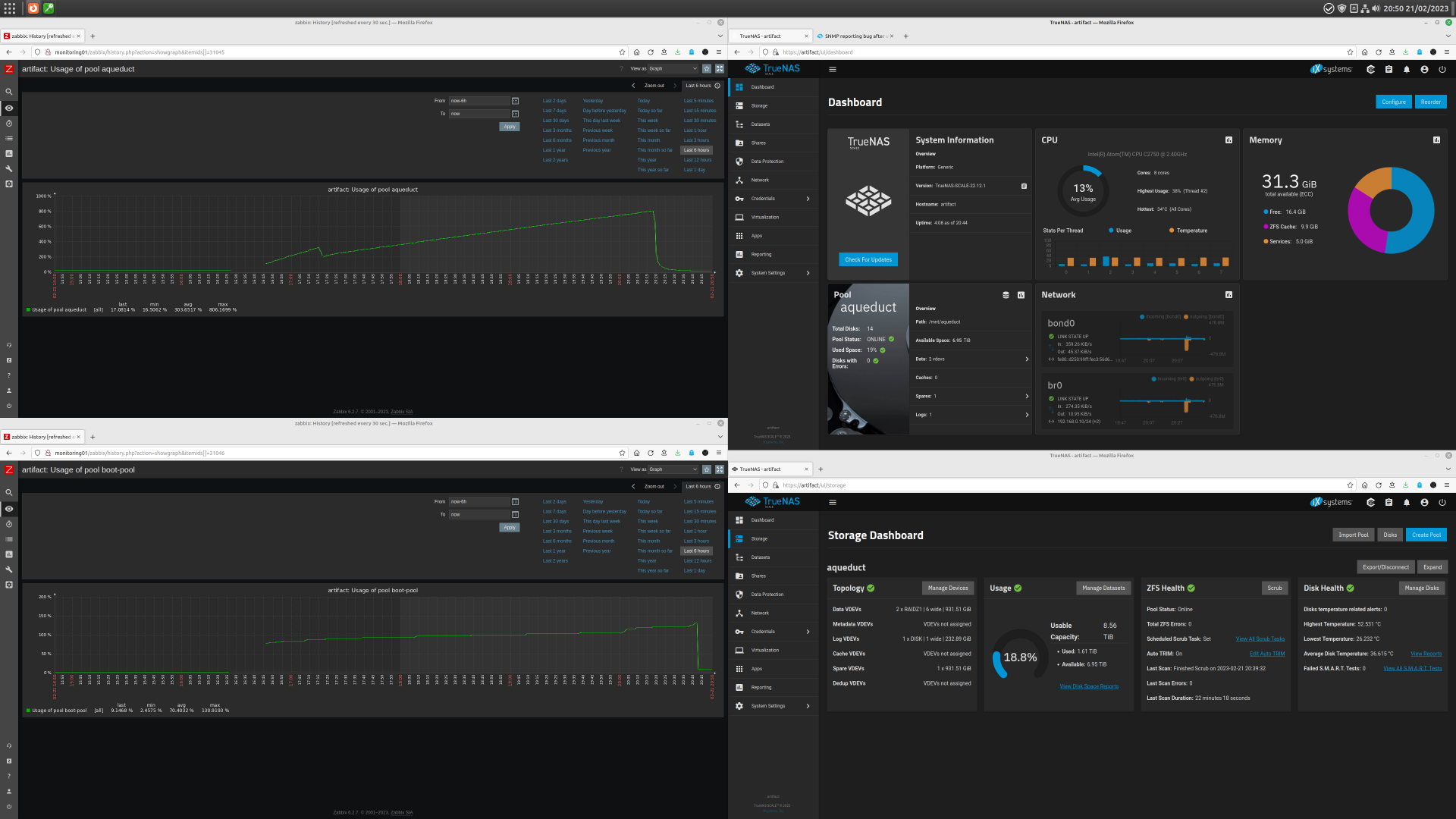Viewport: 1456px width, 819px height.
Task: Expand the Data: 2 vdevs row
Action: click(971, 359)
